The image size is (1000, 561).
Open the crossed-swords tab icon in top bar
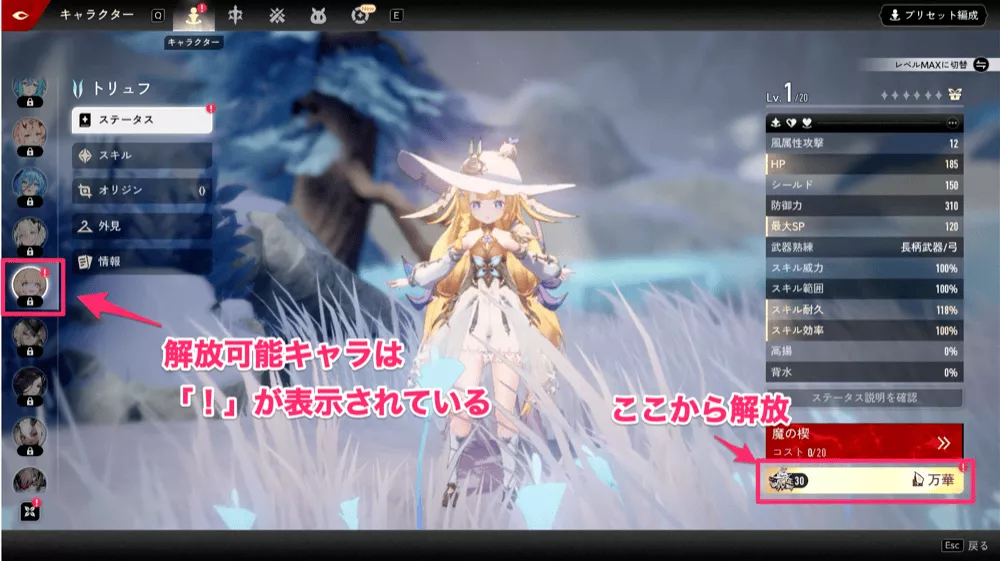[276, 16]
